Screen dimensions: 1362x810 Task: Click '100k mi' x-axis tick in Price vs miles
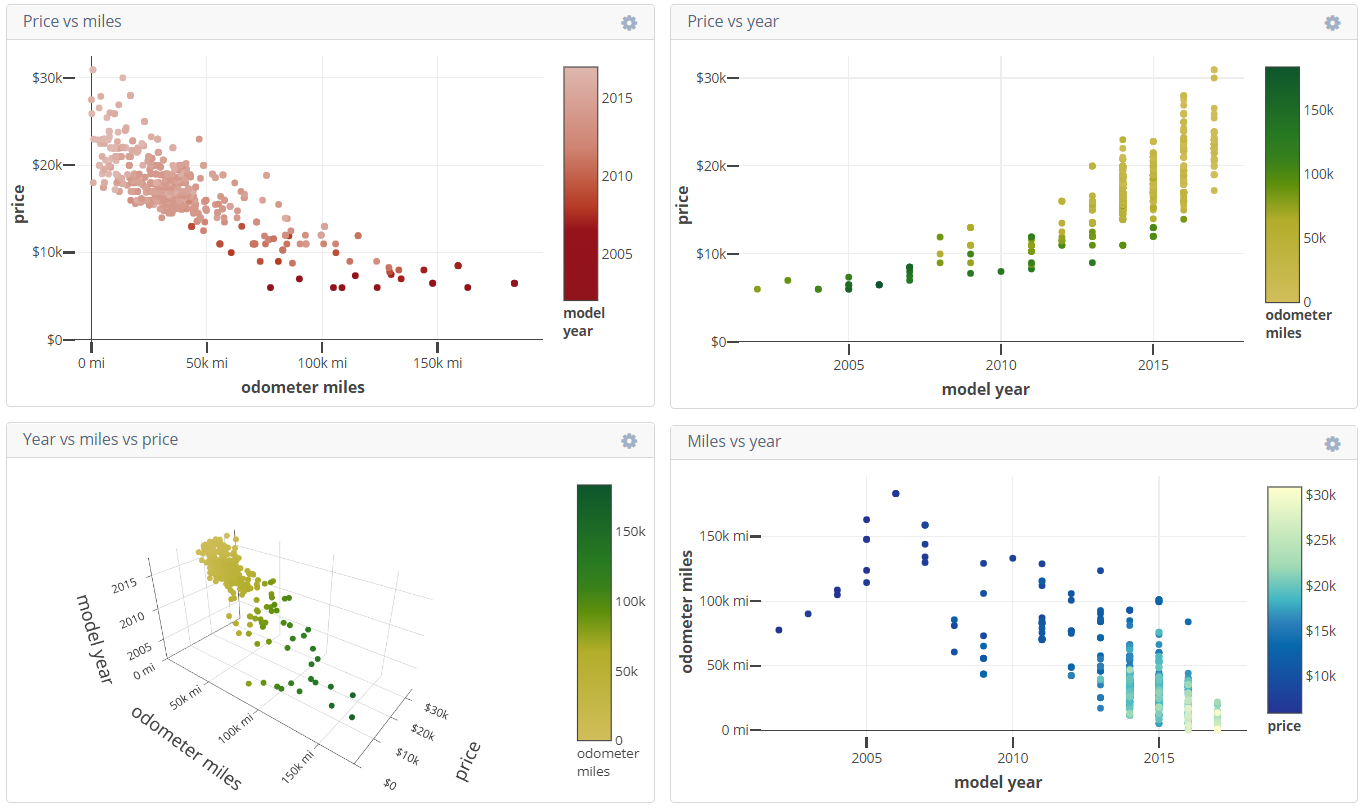322,363
